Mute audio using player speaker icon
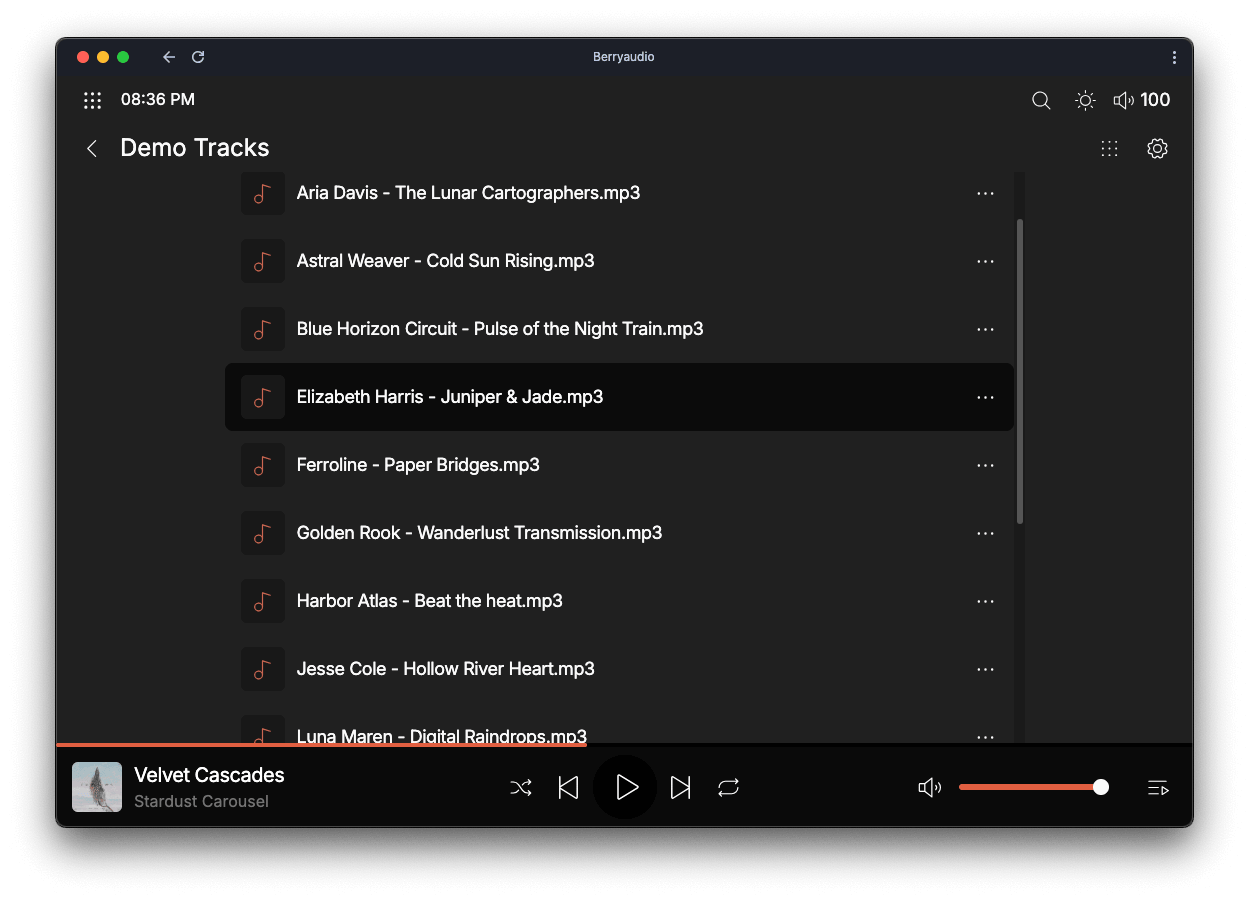This screenshot has height=901, width=1249. click(x=929, y=788)
